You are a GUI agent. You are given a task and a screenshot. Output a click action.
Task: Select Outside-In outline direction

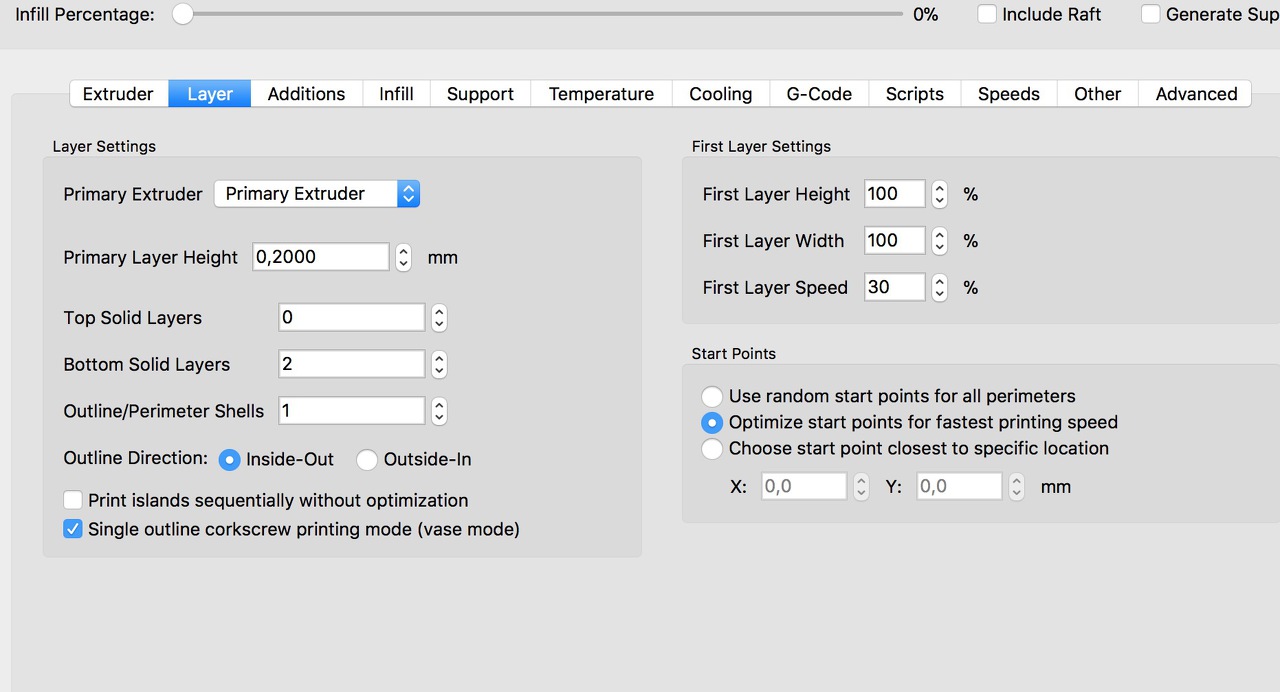[x=367, y=460]
